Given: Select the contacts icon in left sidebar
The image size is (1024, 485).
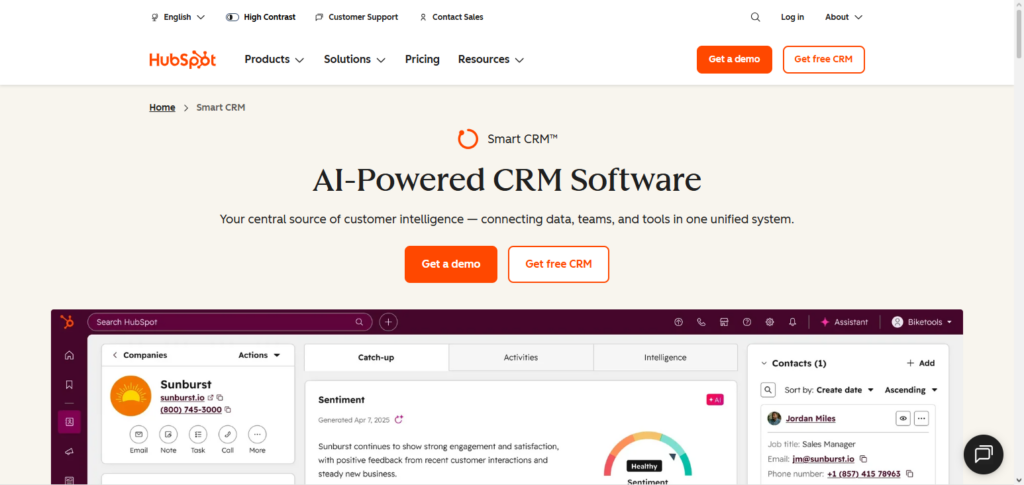Looking at the screenshot, I should [69, 422].
